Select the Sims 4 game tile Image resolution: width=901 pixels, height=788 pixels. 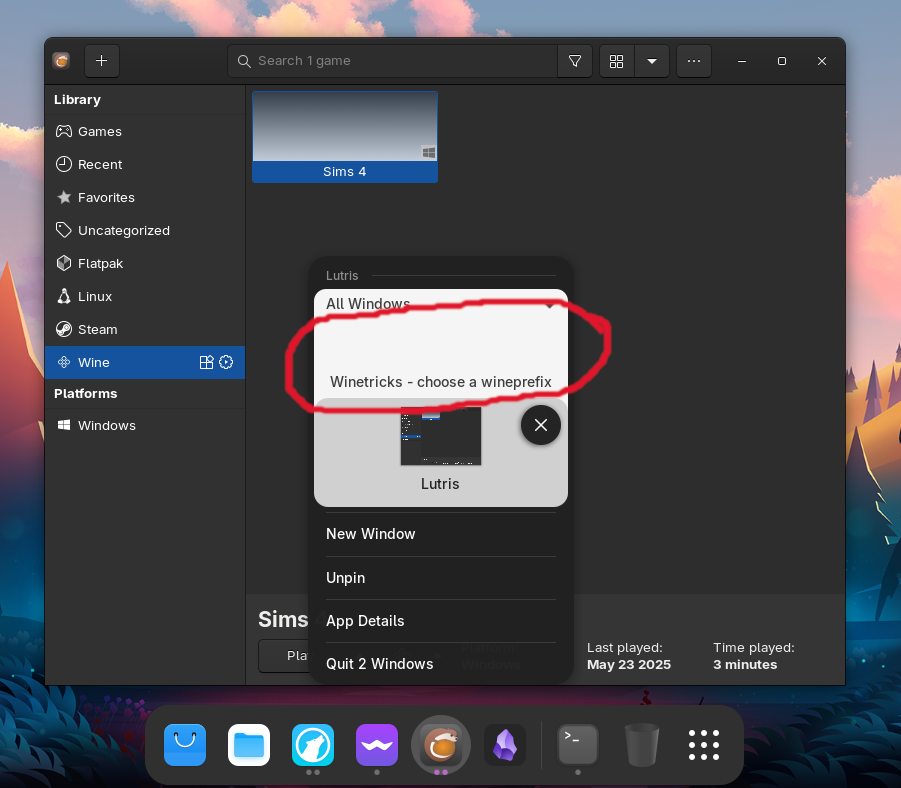(345, 137)
